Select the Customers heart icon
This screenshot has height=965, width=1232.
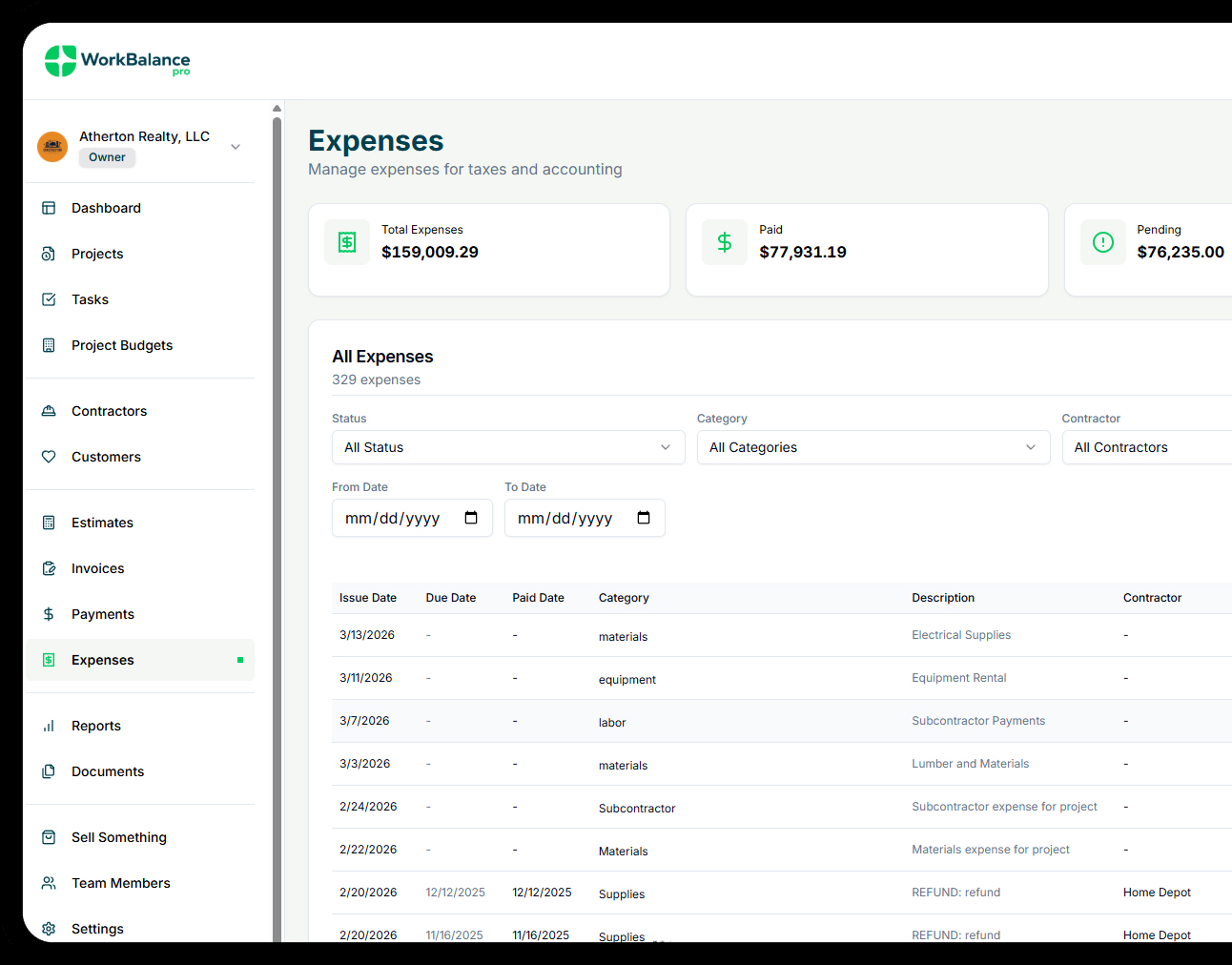49,457
